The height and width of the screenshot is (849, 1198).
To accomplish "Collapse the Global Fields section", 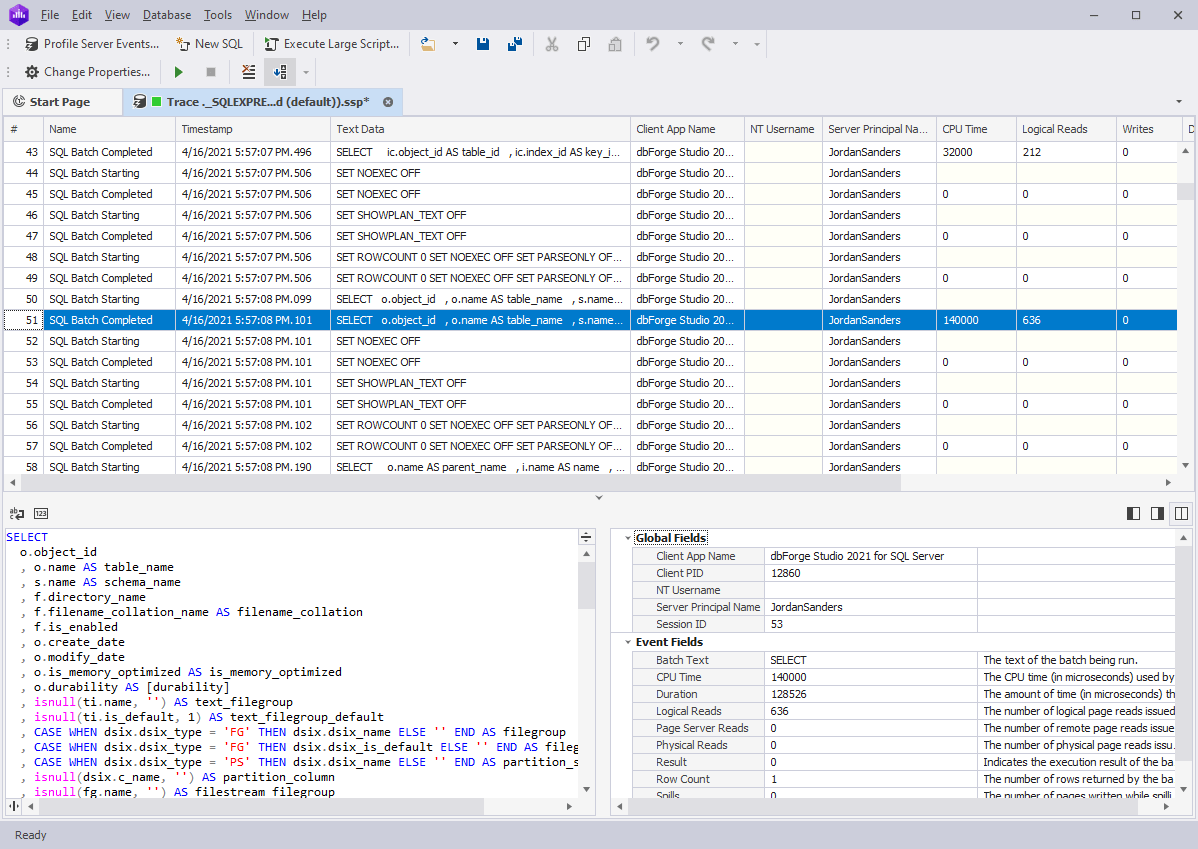I will coord(627,537).
